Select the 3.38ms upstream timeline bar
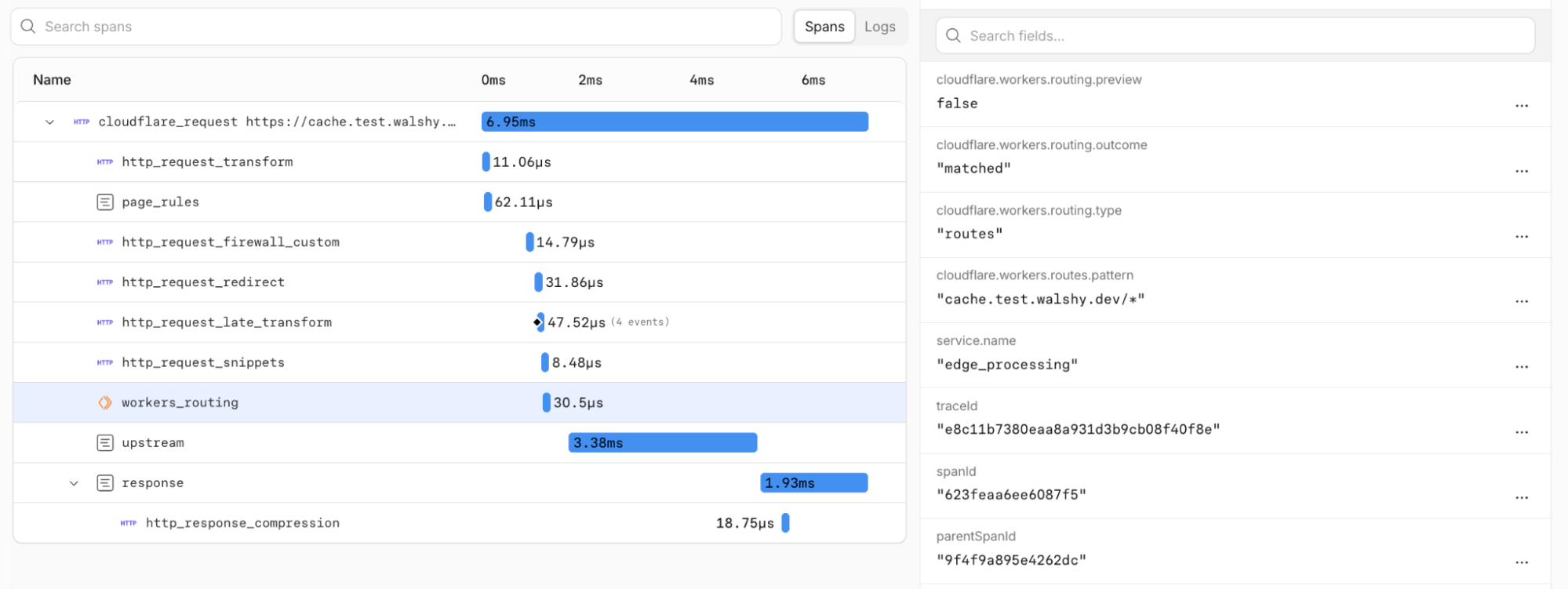Image resolution: width=1568 pixels, height=589 pixels. pyautogui.click(x=663, y=443)
